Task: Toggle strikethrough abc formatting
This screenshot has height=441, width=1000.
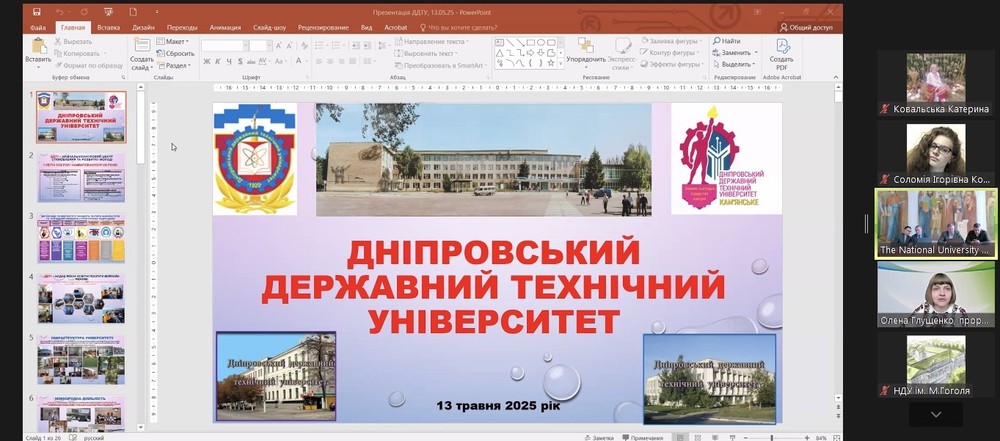Action: [x=251, y=61]
